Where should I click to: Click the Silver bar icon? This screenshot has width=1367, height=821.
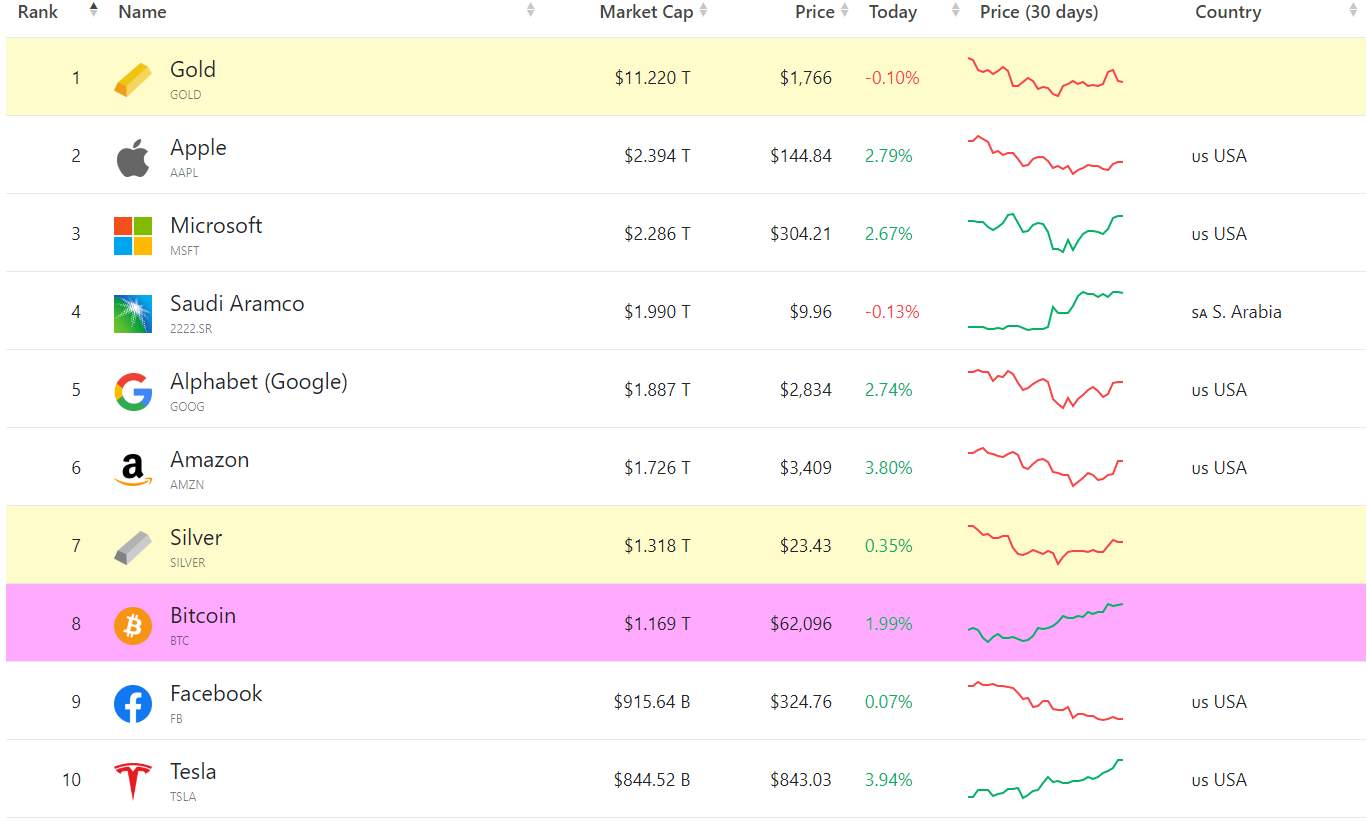[133, 548]
